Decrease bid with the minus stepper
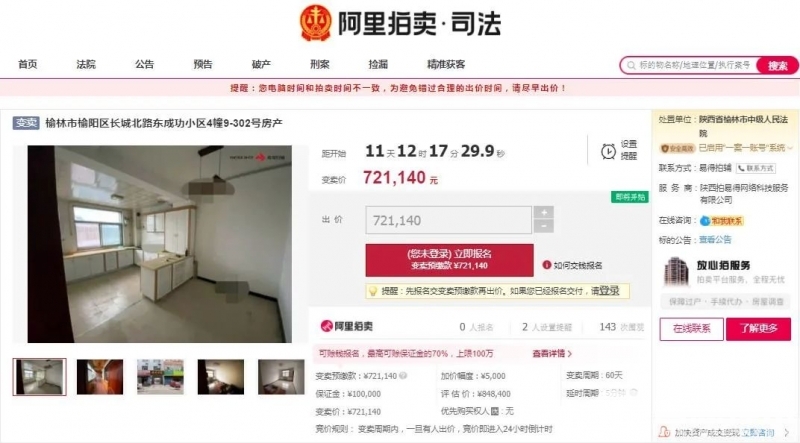 coord(544,226)
